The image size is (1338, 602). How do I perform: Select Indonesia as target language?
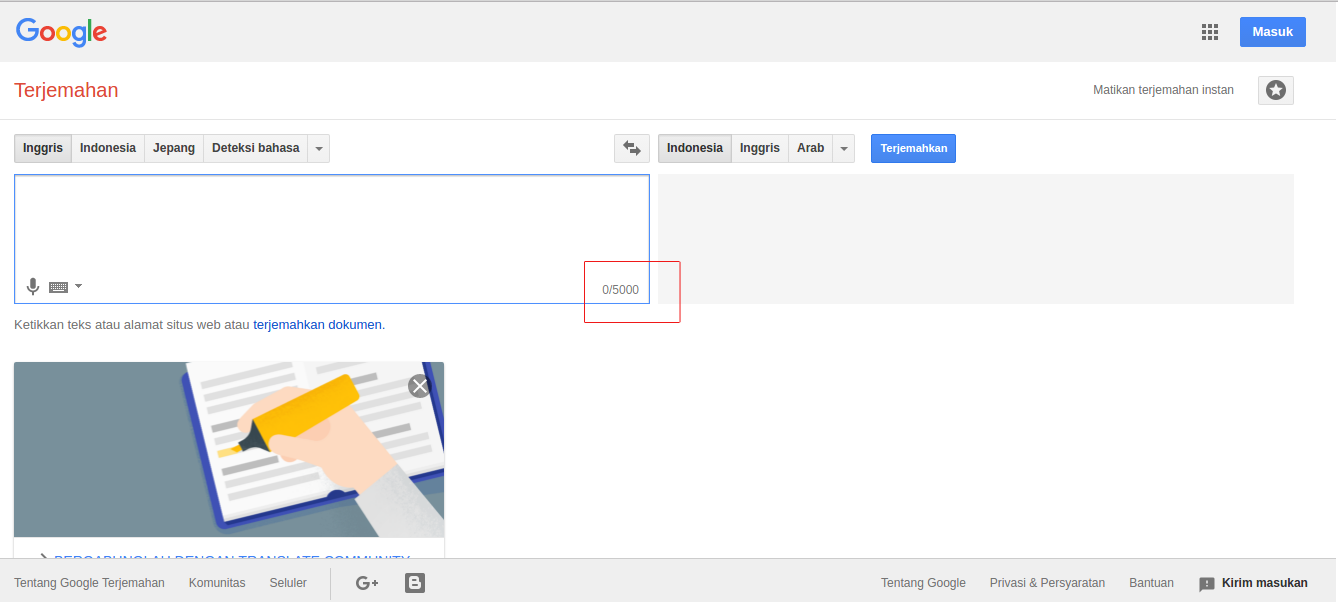click(x=695, y=148)
